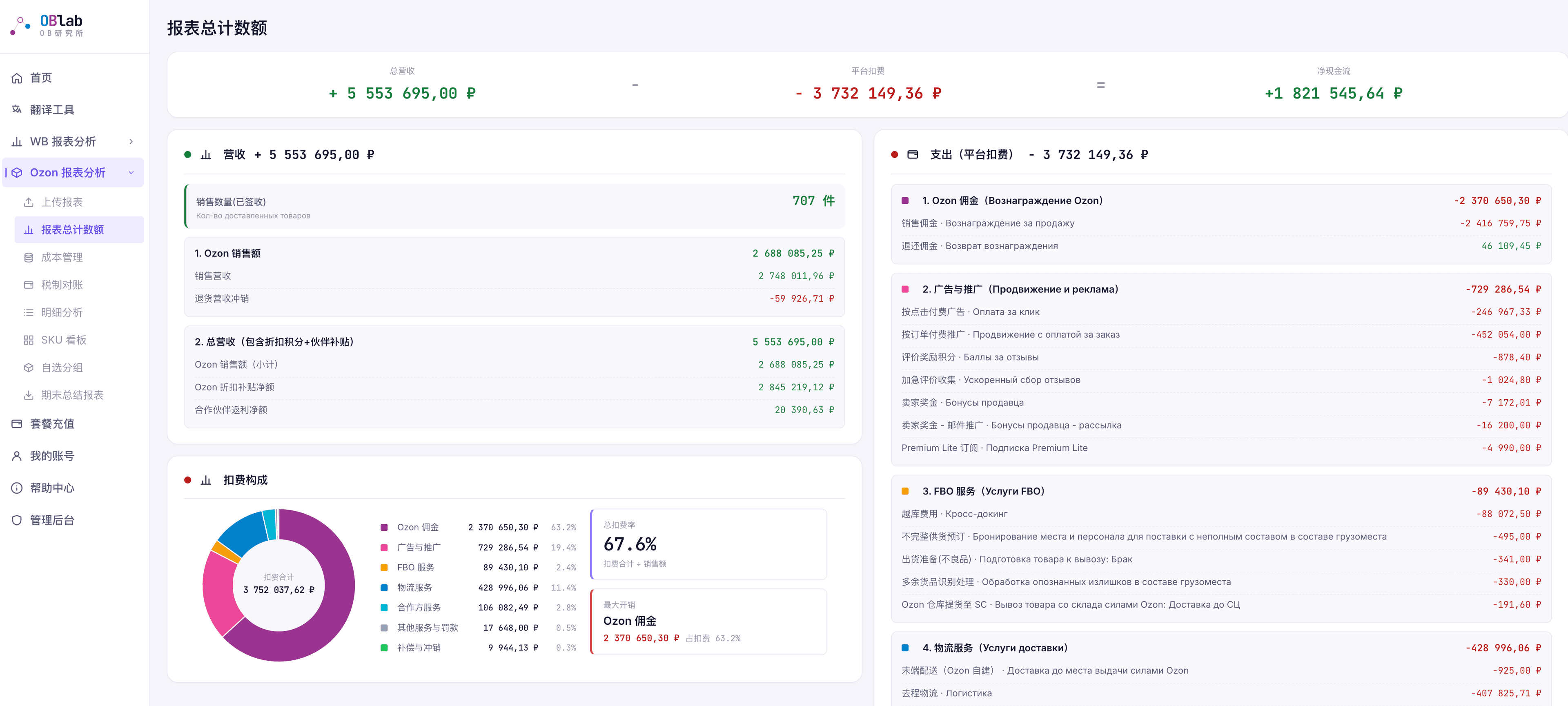Click the blue 物流服务 legend swatch
The image size is (1568, 706).
click(x=384, y=588)
